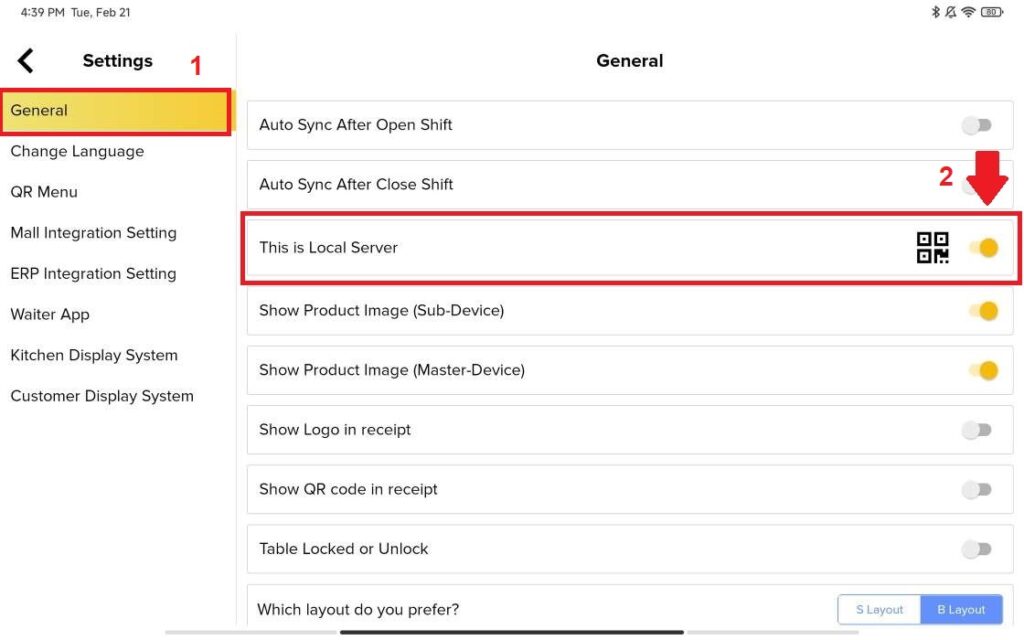
Task: Tap the Bluetooth status icon
Action: (x=936, y=13)
